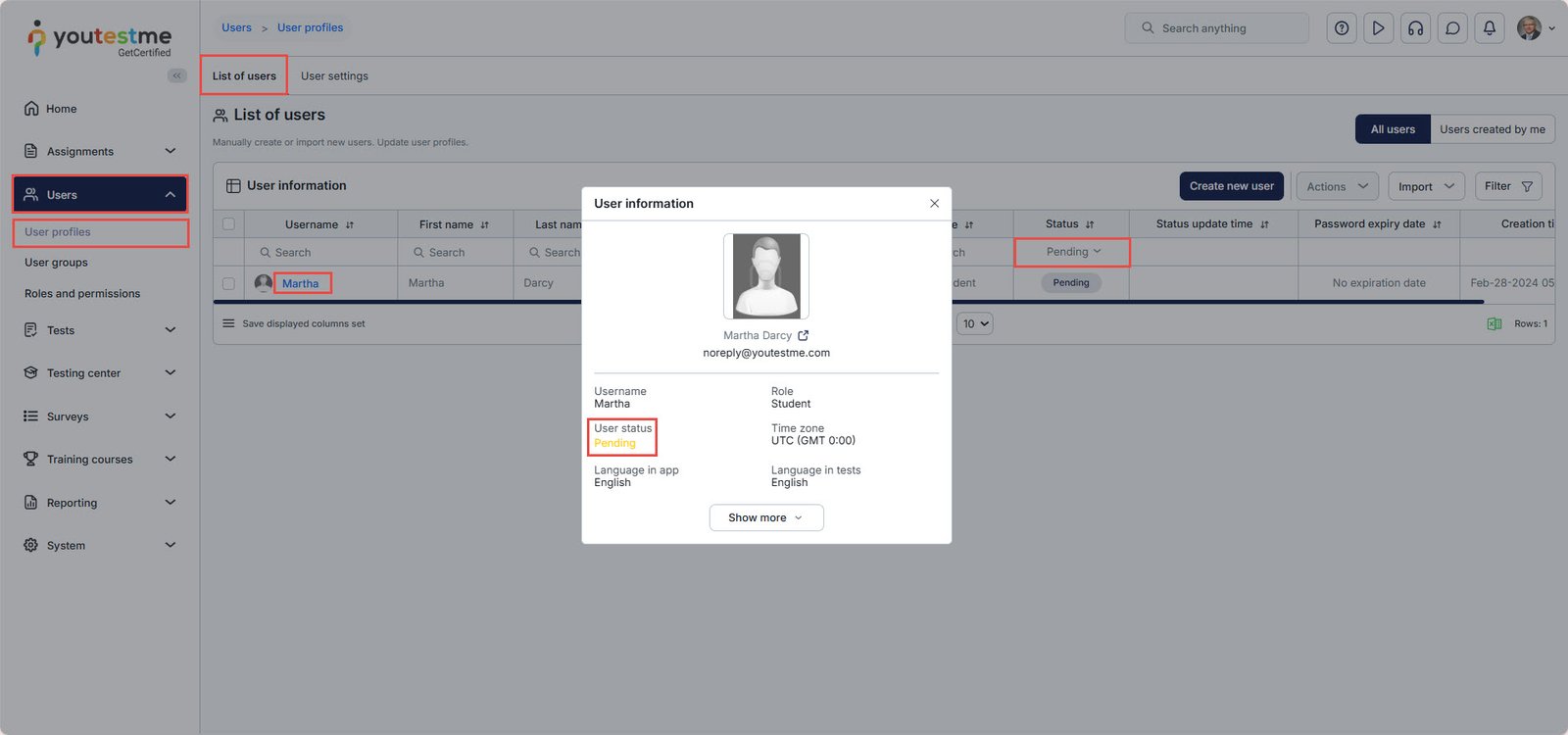Viewport: 1568px width, 735px height.
Task: Collapse the sidebar with double-arrow icon
Action: click(176, 75)
